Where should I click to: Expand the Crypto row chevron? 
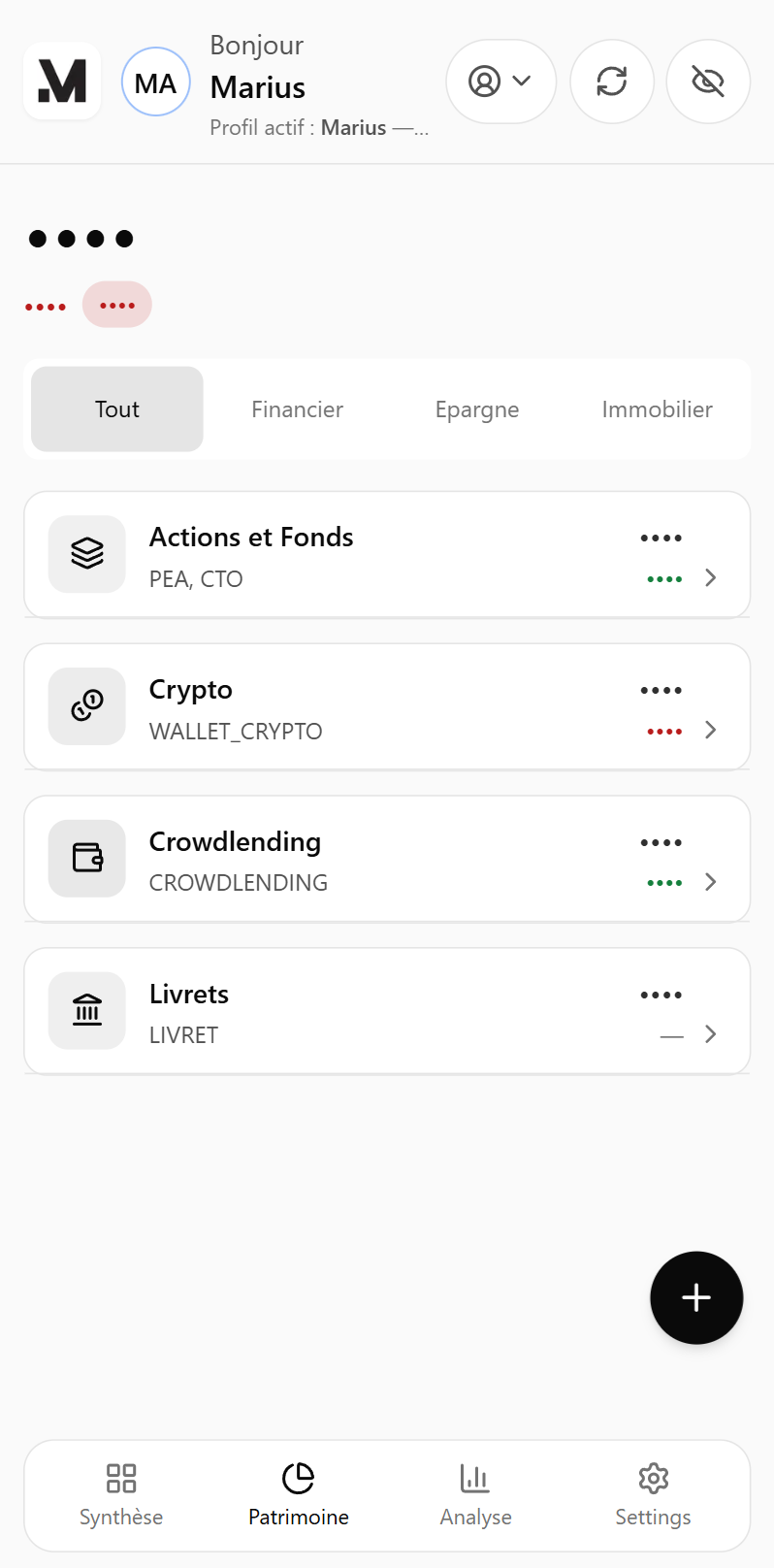click(711, 731)
